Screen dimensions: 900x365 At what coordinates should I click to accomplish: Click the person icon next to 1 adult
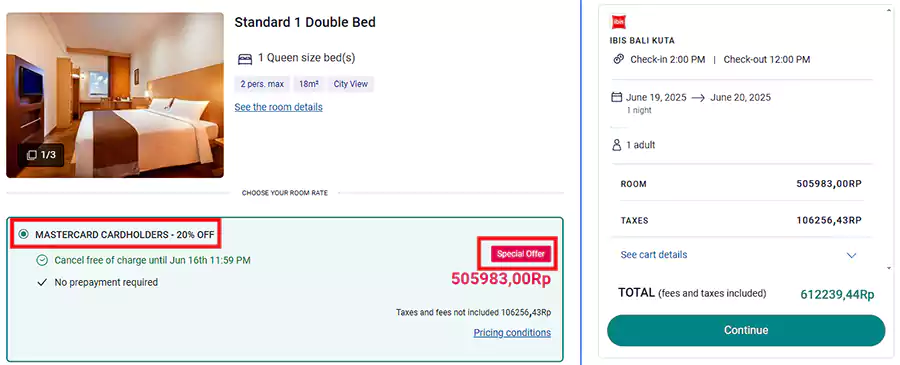[617, 145]
